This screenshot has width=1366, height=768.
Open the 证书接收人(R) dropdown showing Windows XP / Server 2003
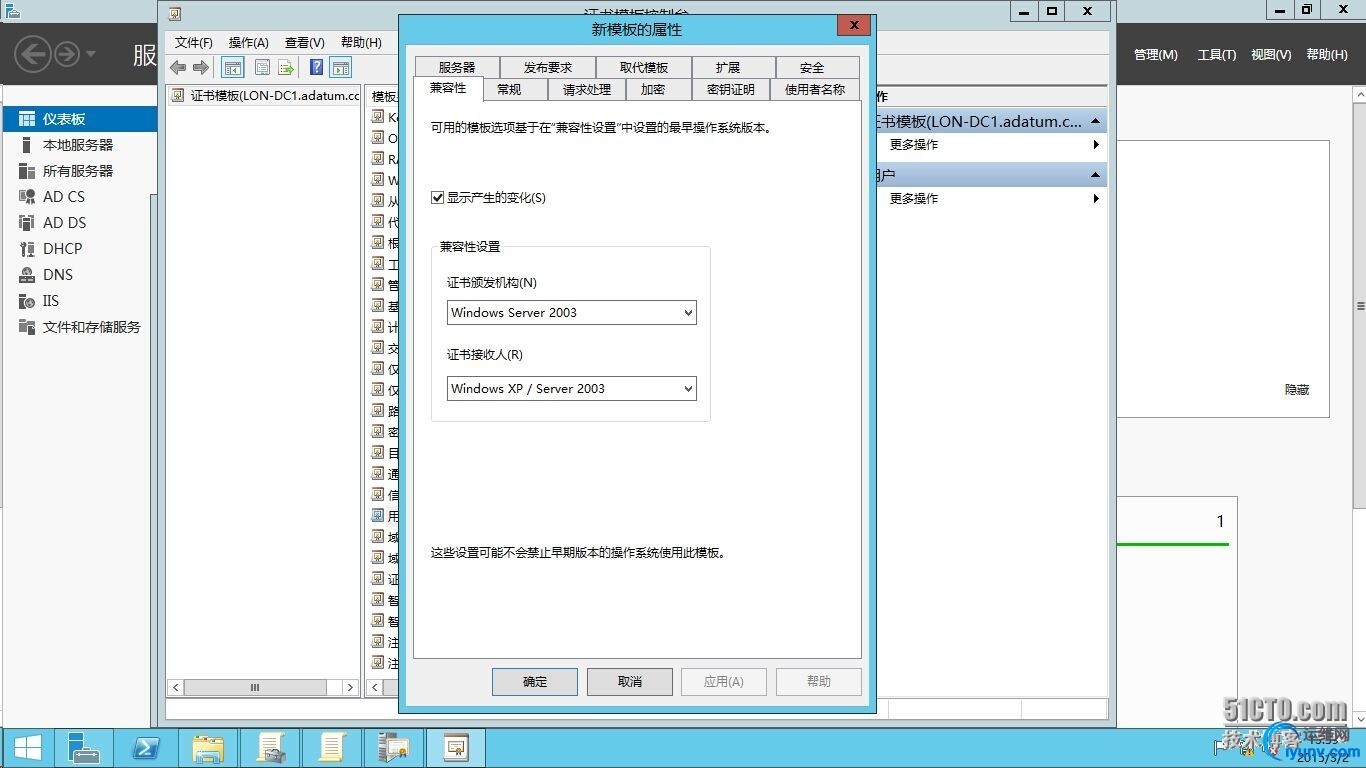pyautogui.click(x=571, y=389)
